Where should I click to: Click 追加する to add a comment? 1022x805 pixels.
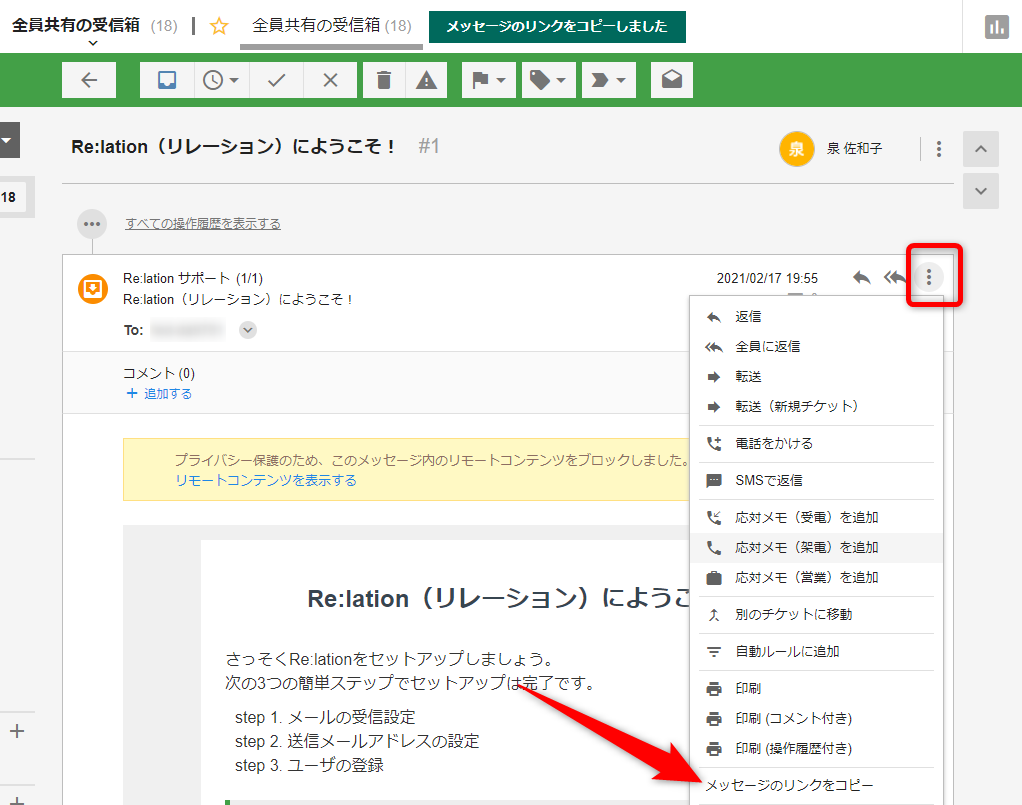click(159, 394)
